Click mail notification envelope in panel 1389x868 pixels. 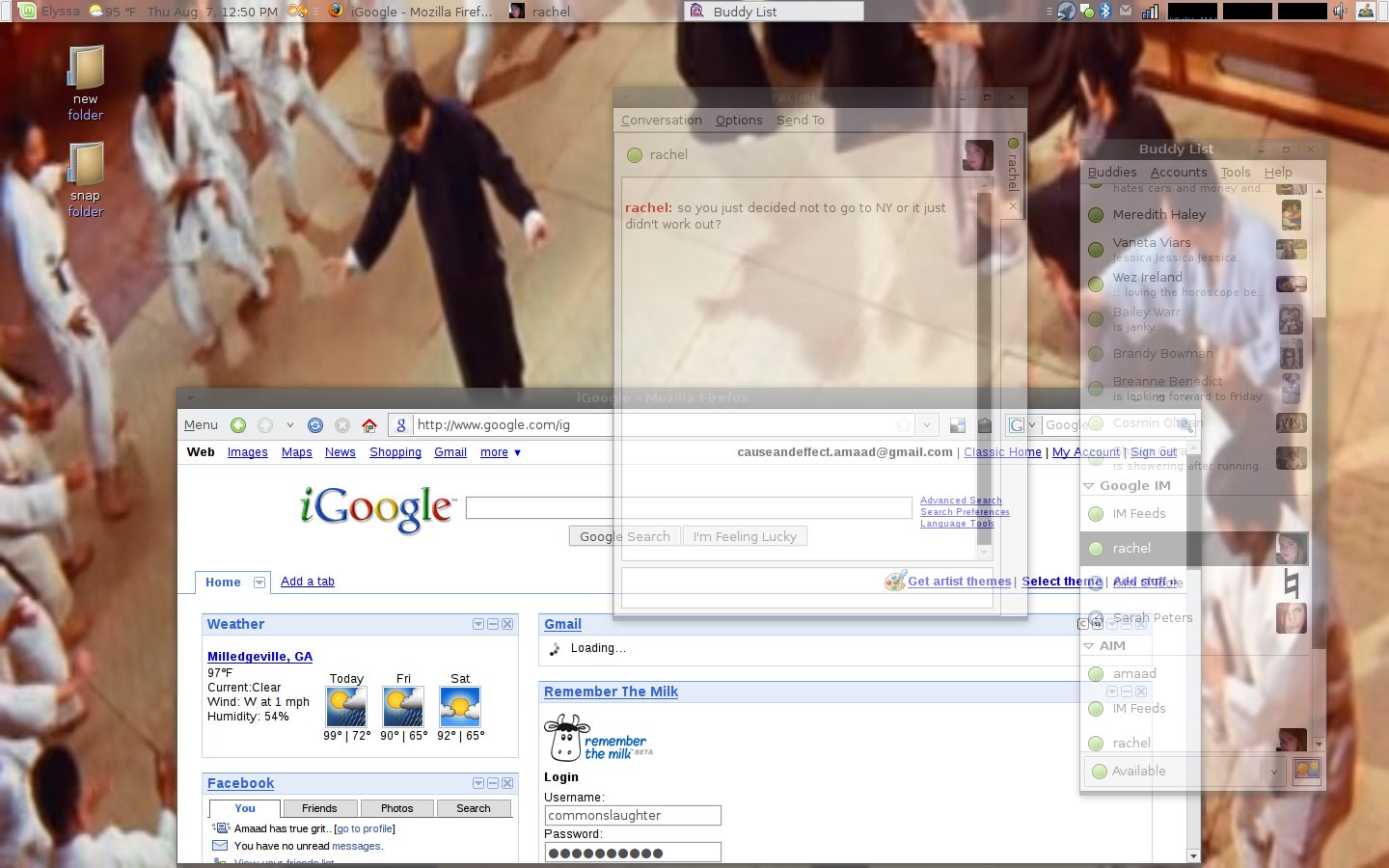1126,12
